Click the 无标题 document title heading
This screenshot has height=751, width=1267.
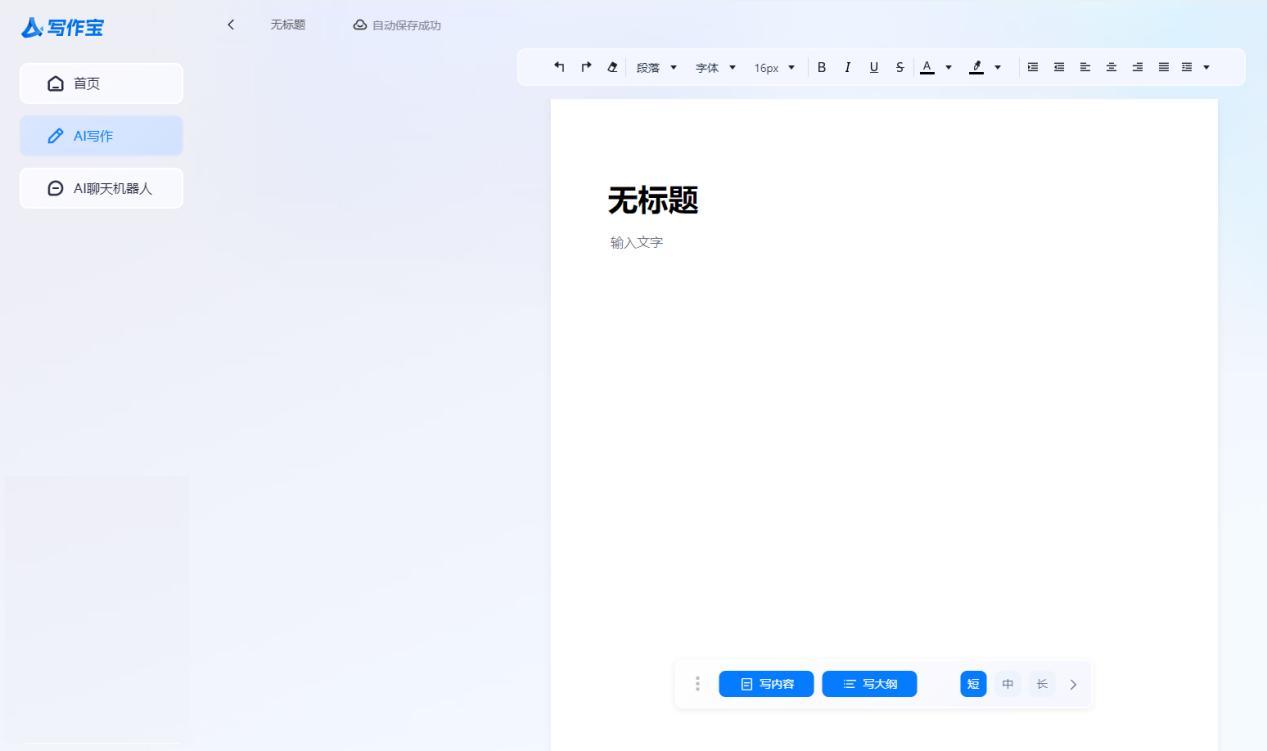(653, 201)
